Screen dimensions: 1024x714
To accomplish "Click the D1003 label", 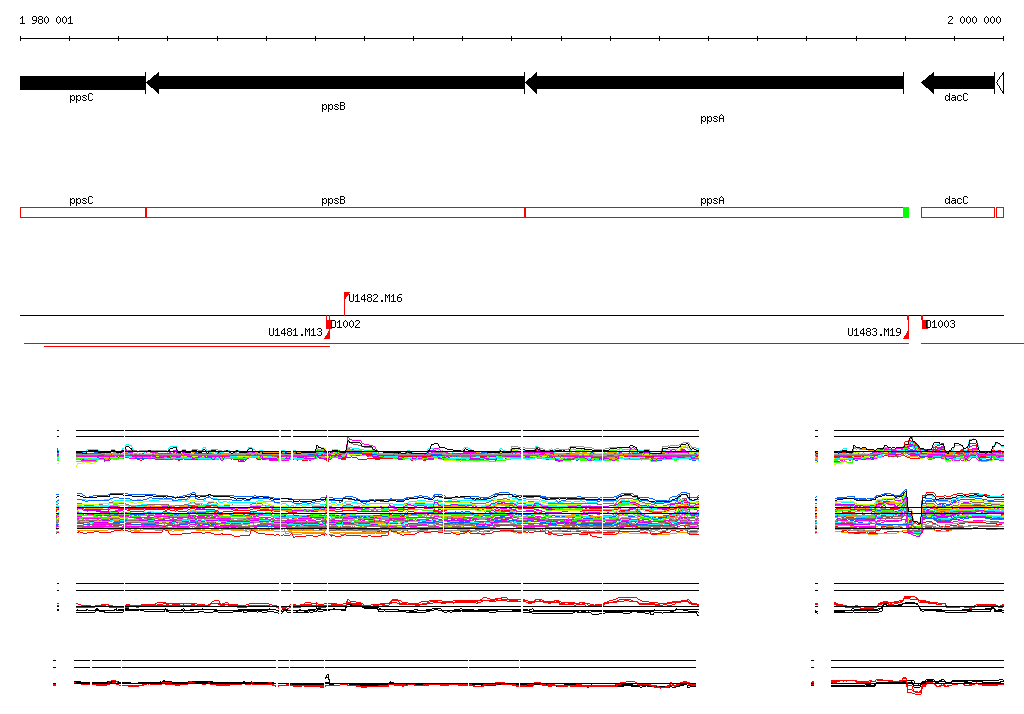I will [x=941, y=324].
